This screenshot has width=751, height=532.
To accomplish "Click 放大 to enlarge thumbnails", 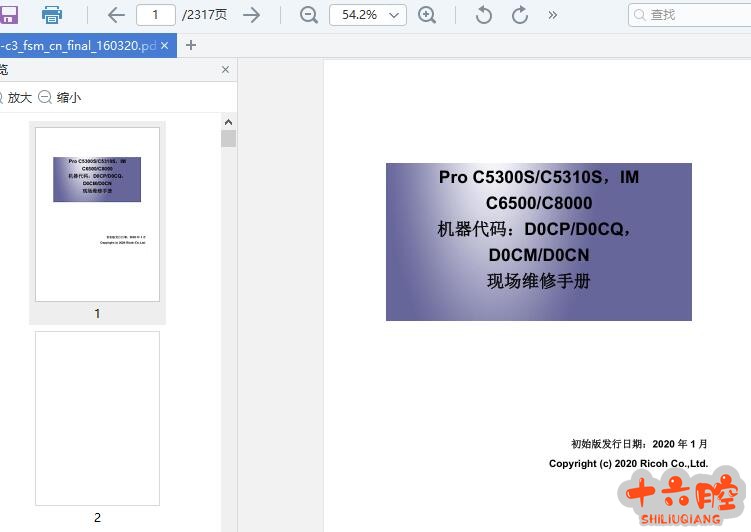I will click(15, 98).
